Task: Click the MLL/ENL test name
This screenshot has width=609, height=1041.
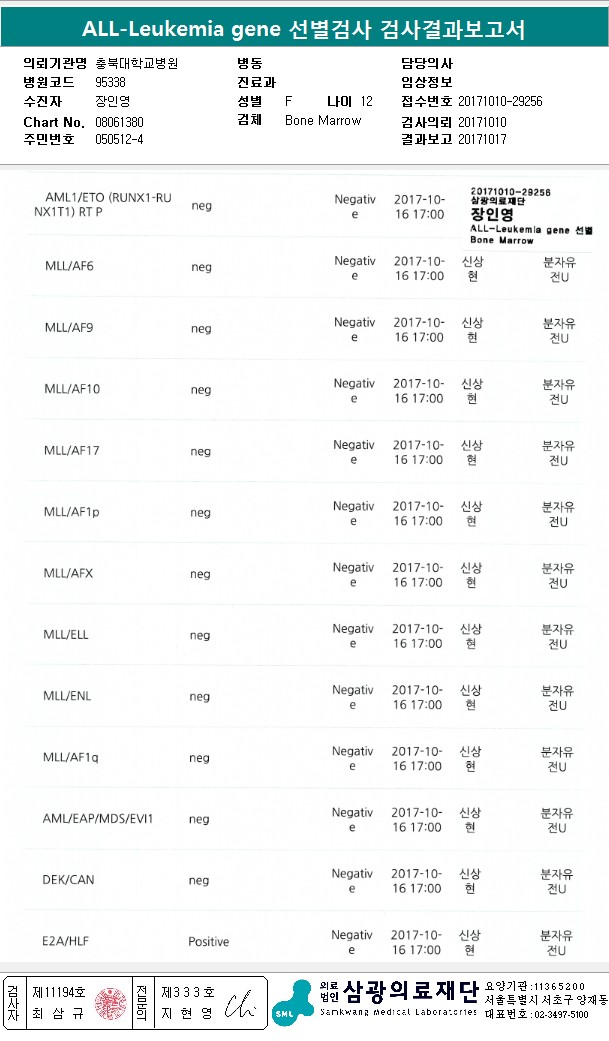Action: coord(71,696)
